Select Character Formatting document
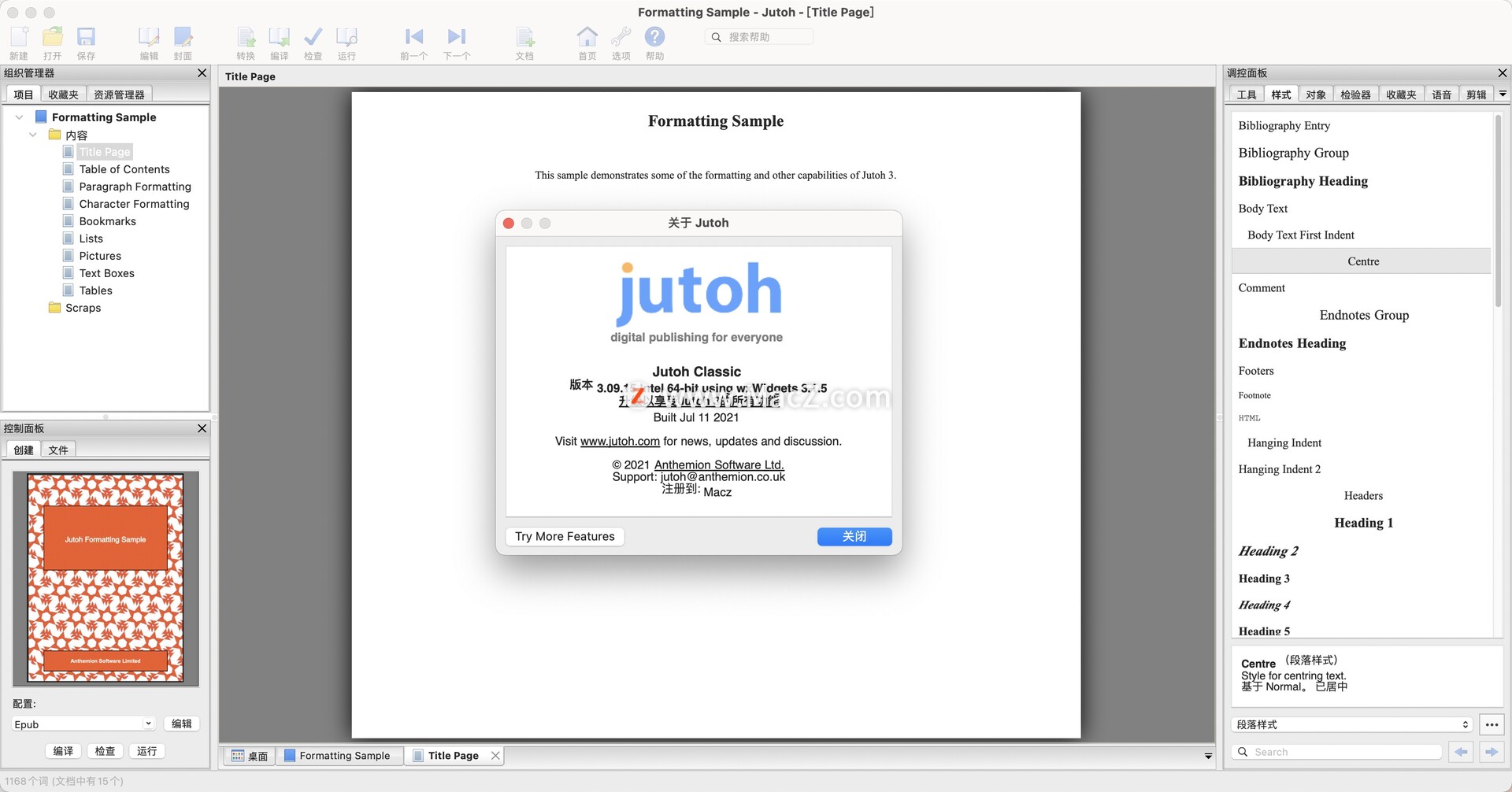The width and height of the screenshot is (1512, 792). click(134, 204)
